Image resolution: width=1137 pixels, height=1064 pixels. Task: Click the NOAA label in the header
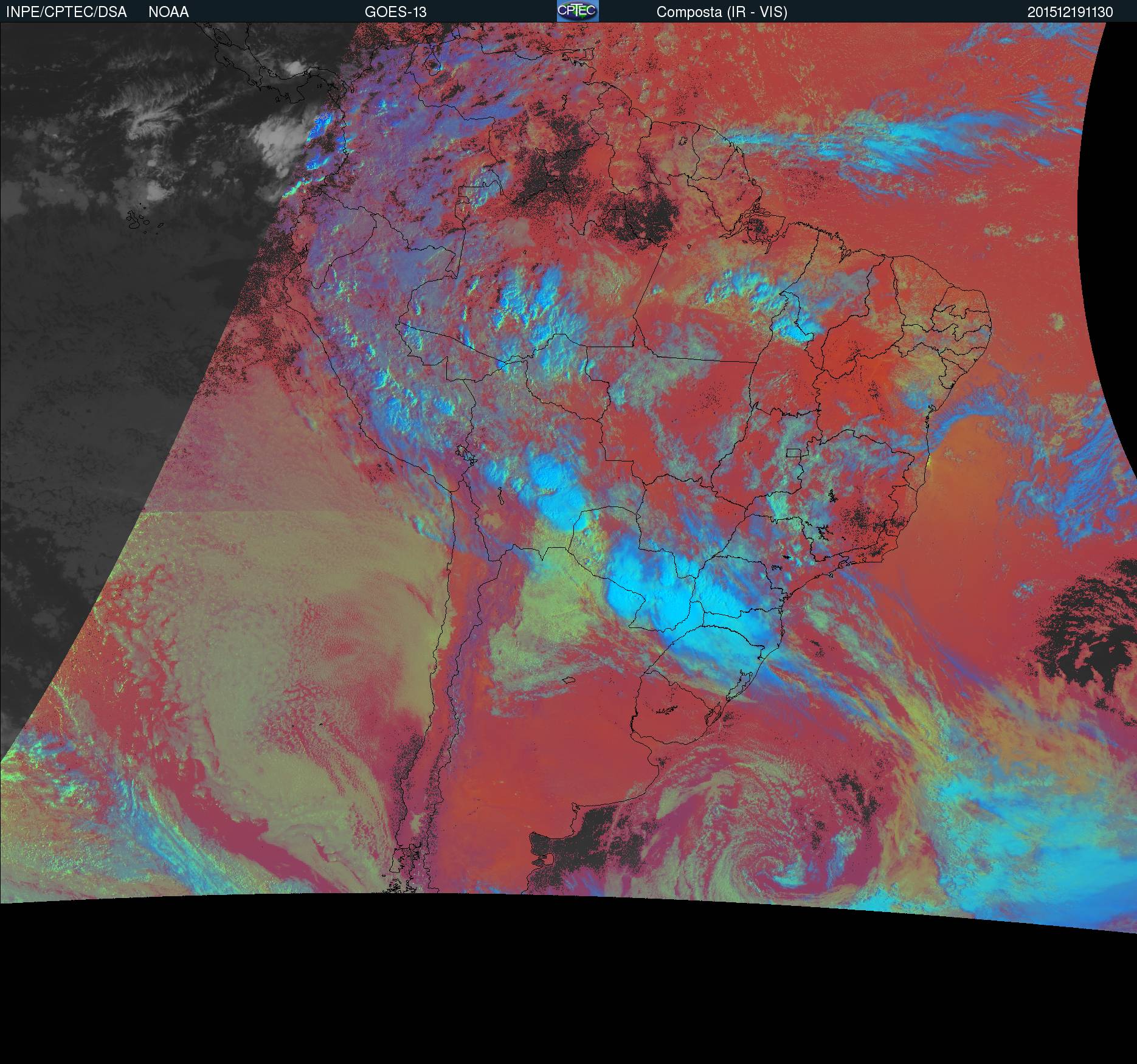point(168,12)
